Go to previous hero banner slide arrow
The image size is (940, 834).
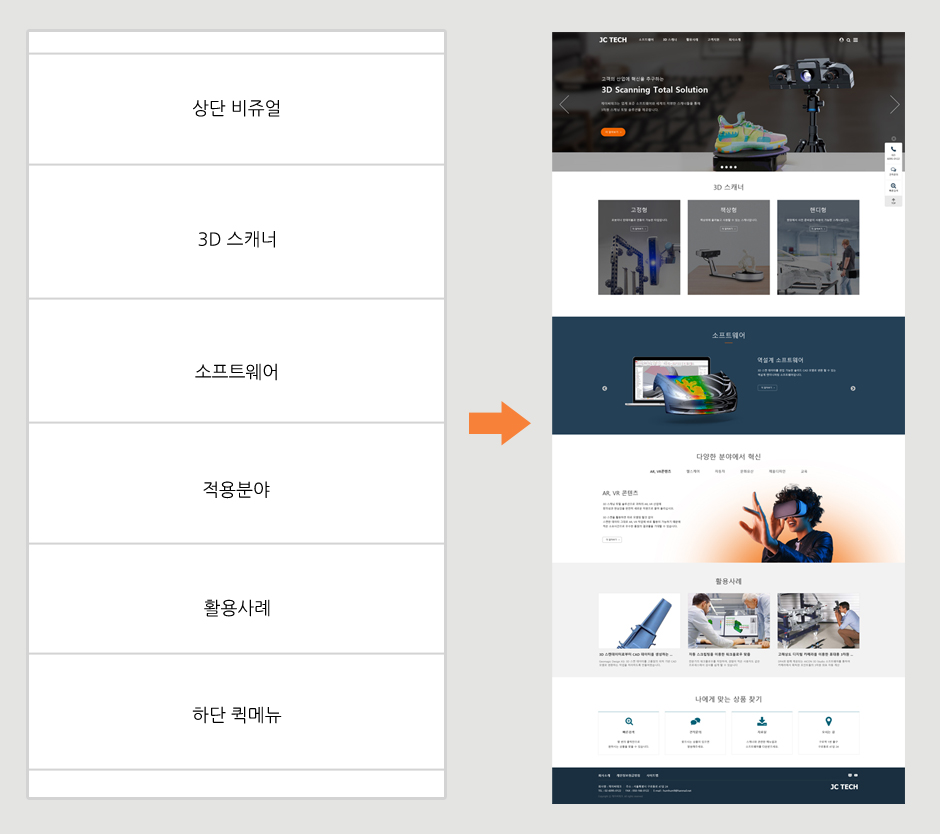(564, 105)
